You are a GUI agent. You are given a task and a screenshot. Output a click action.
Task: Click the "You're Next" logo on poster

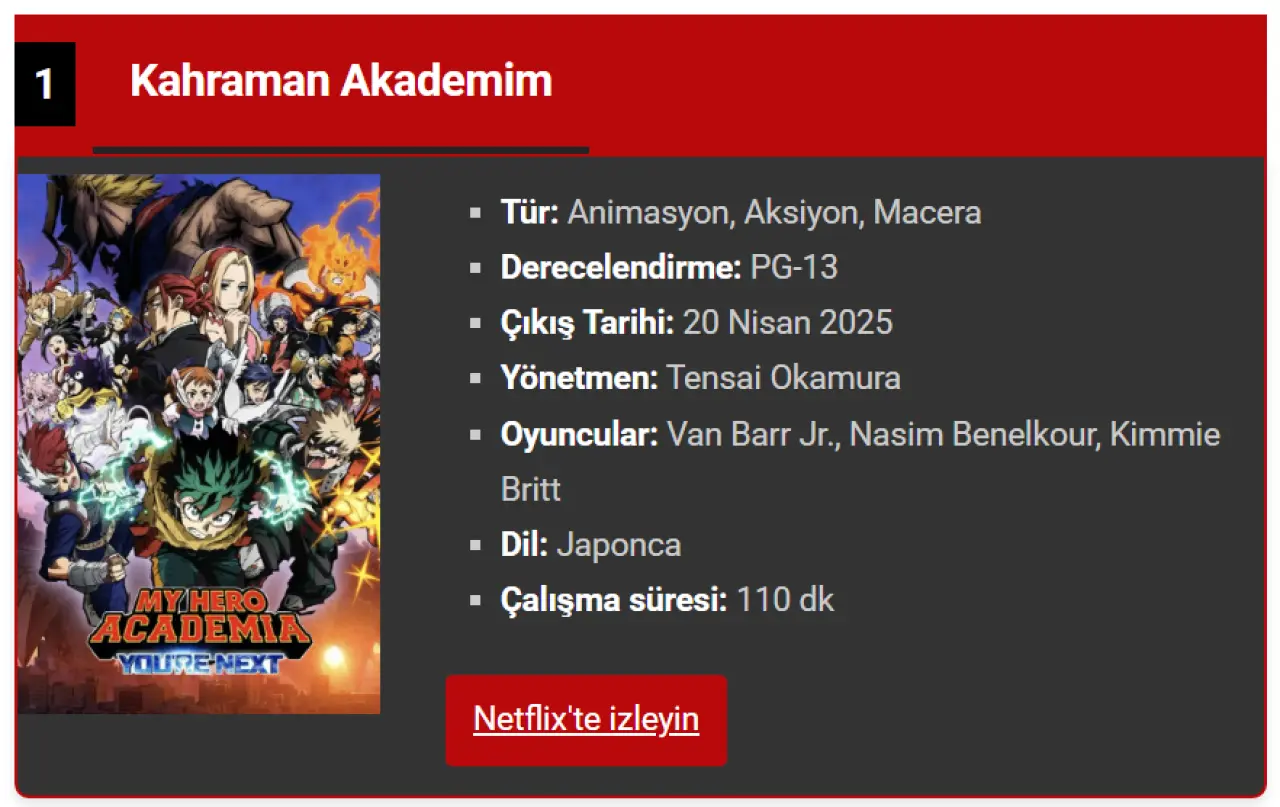199,661
